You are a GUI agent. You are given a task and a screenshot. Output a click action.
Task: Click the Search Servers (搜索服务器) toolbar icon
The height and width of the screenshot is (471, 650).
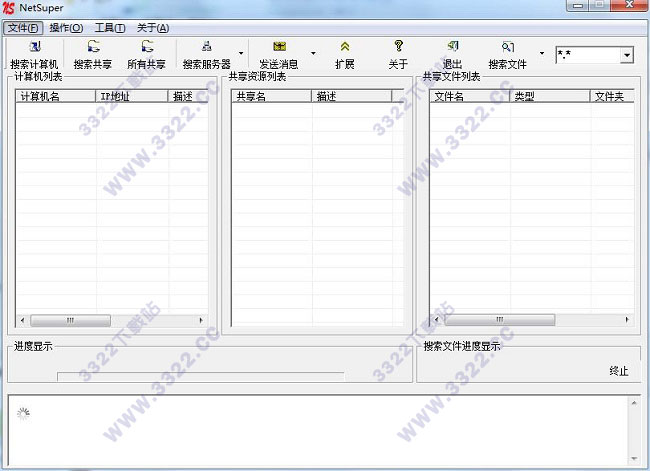[206, 46]
